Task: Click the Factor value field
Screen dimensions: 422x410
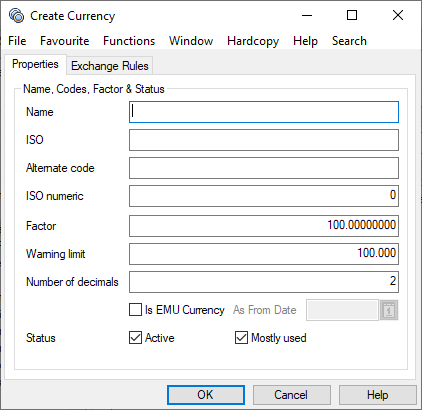Action: (x=264, y=226)
